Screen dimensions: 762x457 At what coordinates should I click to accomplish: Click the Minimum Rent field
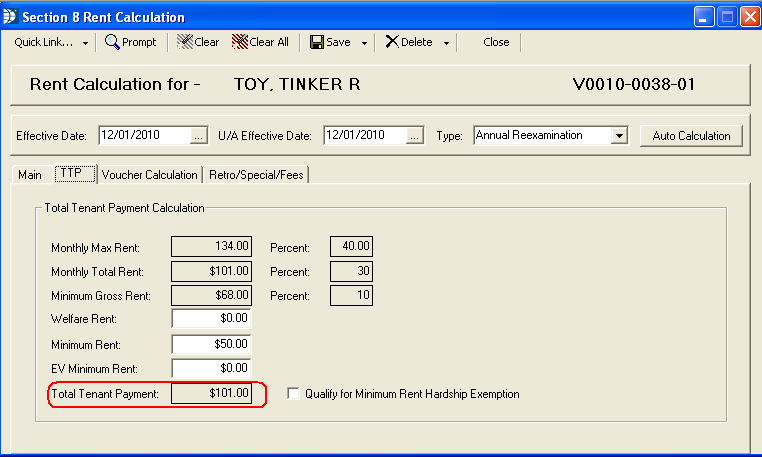[x=211, y=344]
